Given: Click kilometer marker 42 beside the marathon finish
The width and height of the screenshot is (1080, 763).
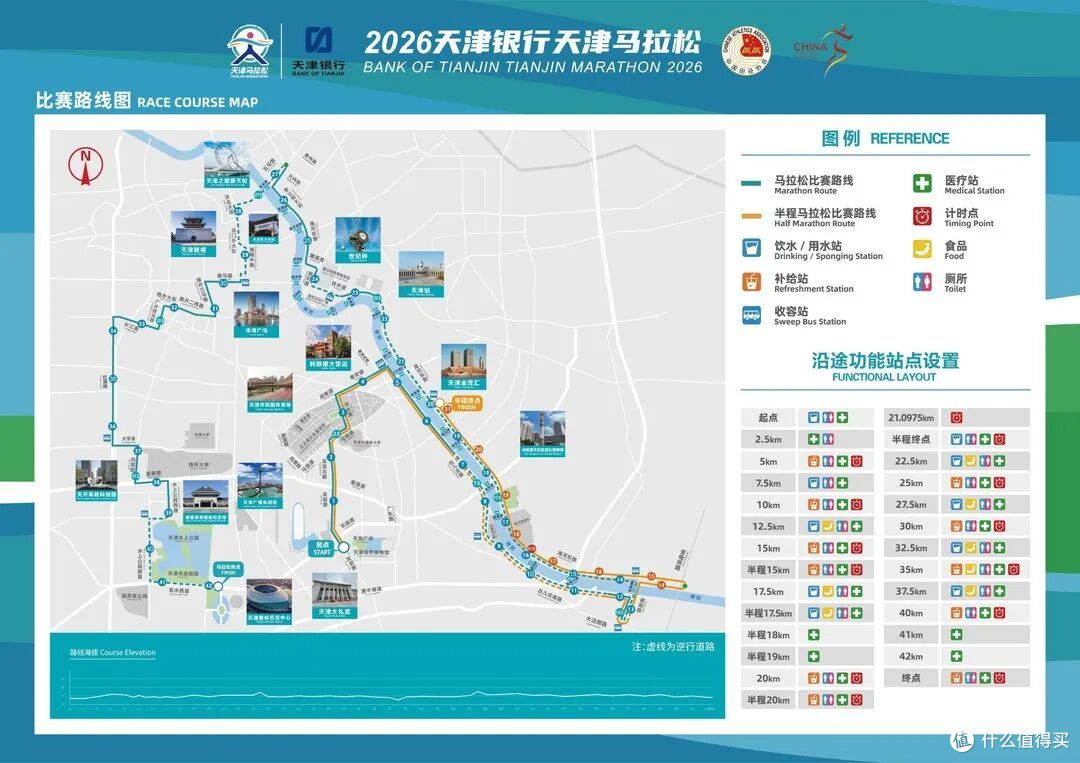Looking at the screenshot, I should pos(209,585).
